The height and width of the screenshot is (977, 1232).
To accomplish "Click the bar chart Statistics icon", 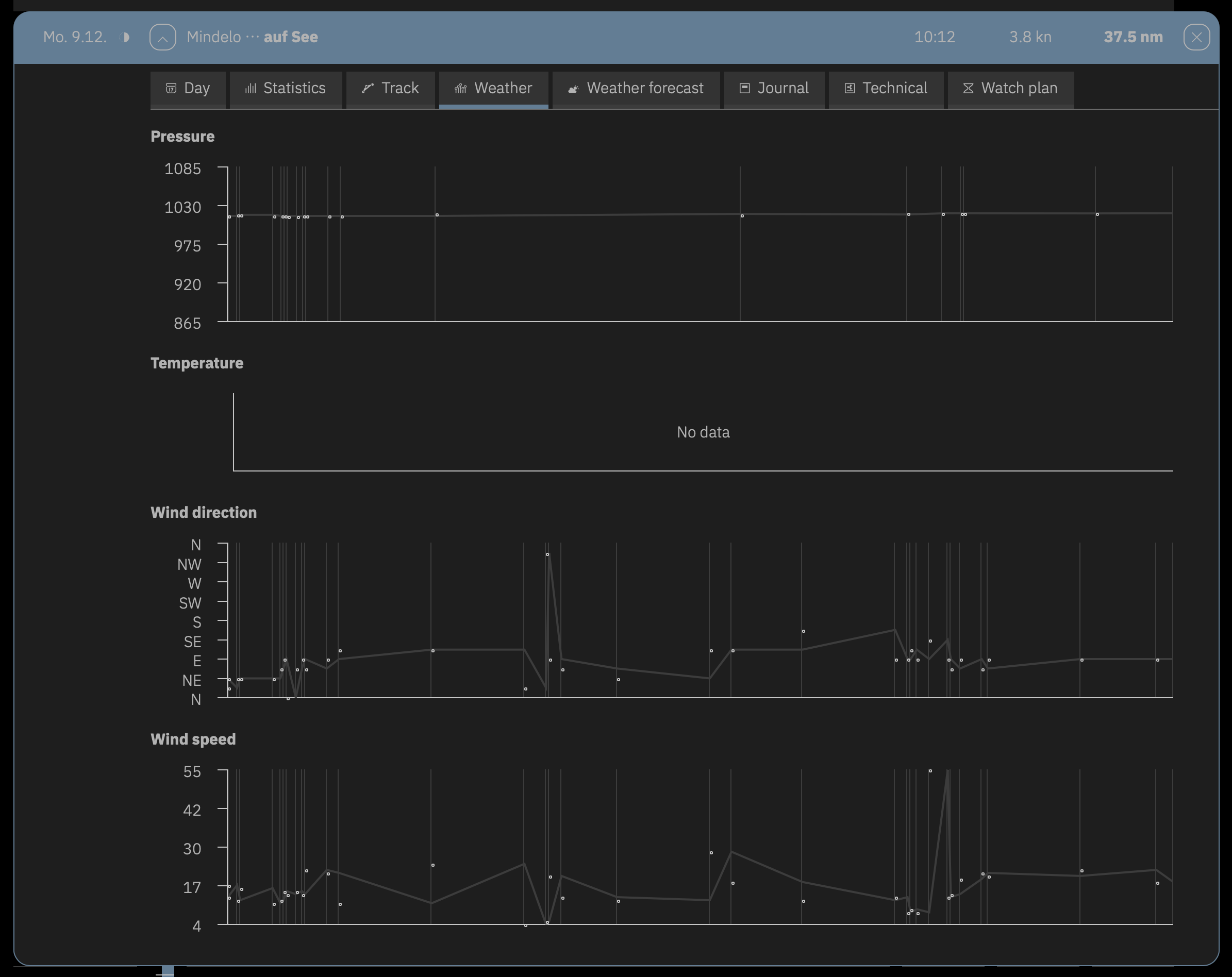I will tap(251, 88).
